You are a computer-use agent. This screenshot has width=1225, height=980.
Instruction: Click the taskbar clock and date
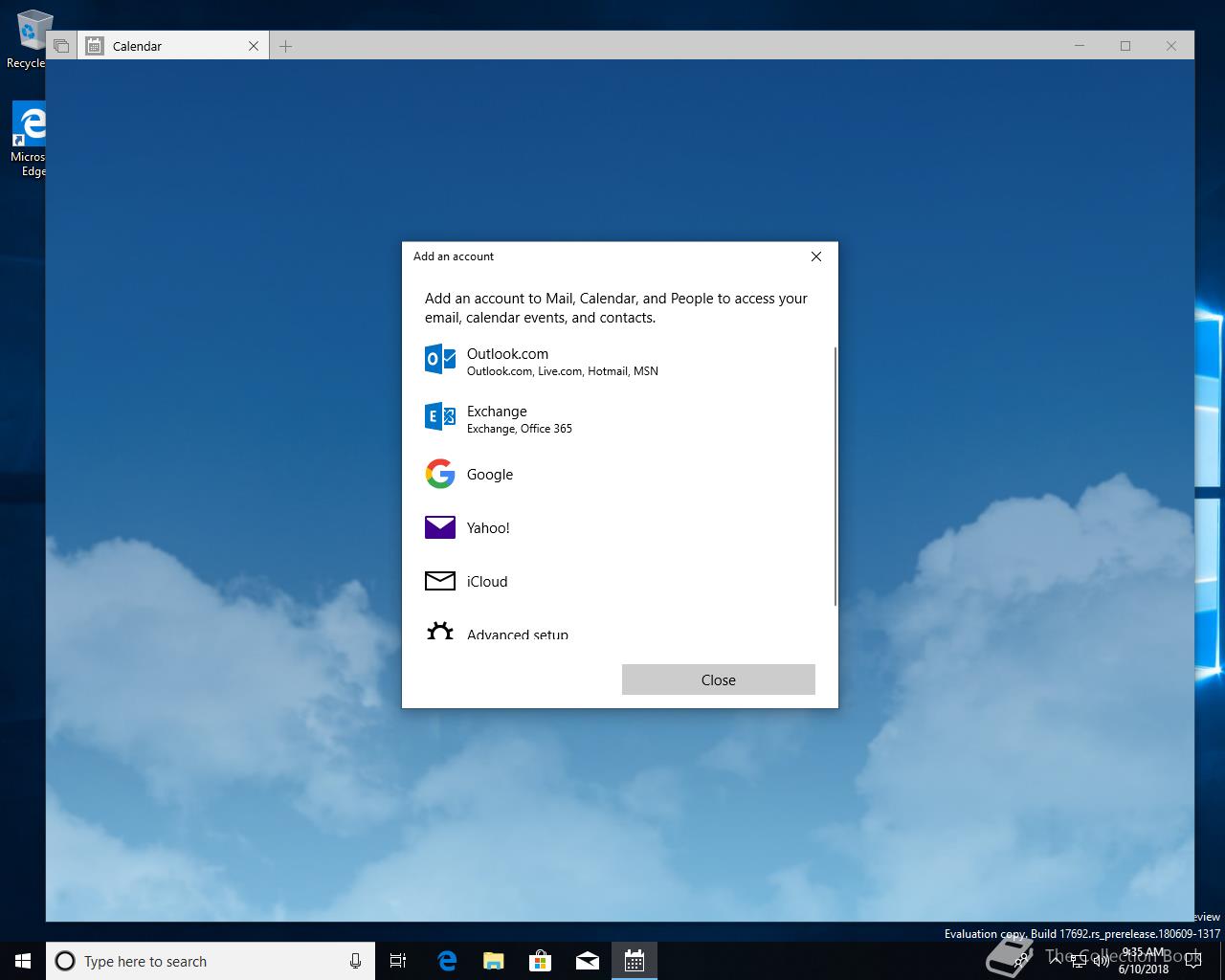click(1144, 961)
